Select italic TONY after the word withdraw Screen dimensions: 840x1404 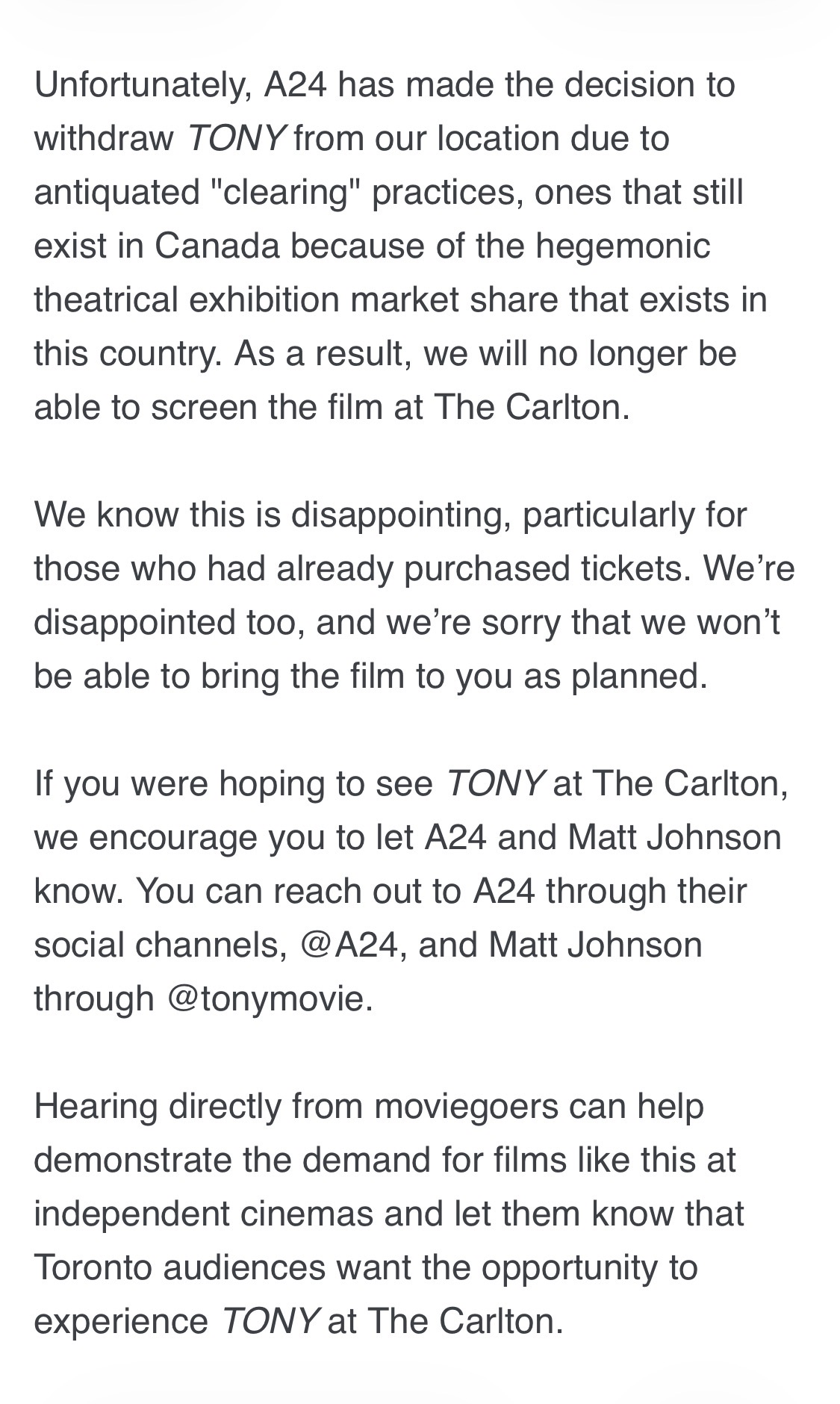(236, 139)
